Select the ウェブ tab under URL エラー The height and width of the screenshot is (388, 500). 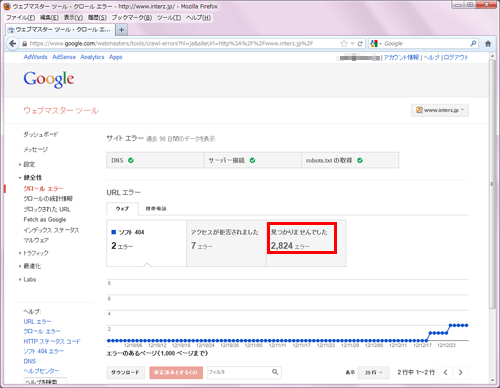[x=122, y=209]
